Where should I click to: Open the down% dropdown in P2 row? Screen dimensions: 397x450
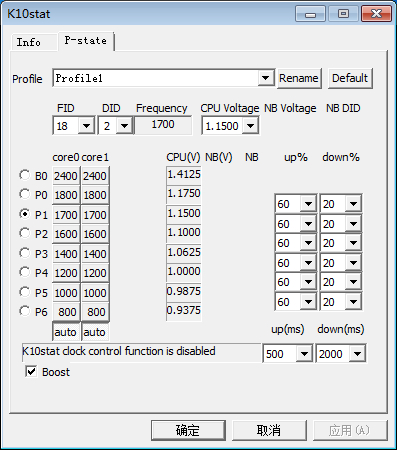[x=353, y=243]
